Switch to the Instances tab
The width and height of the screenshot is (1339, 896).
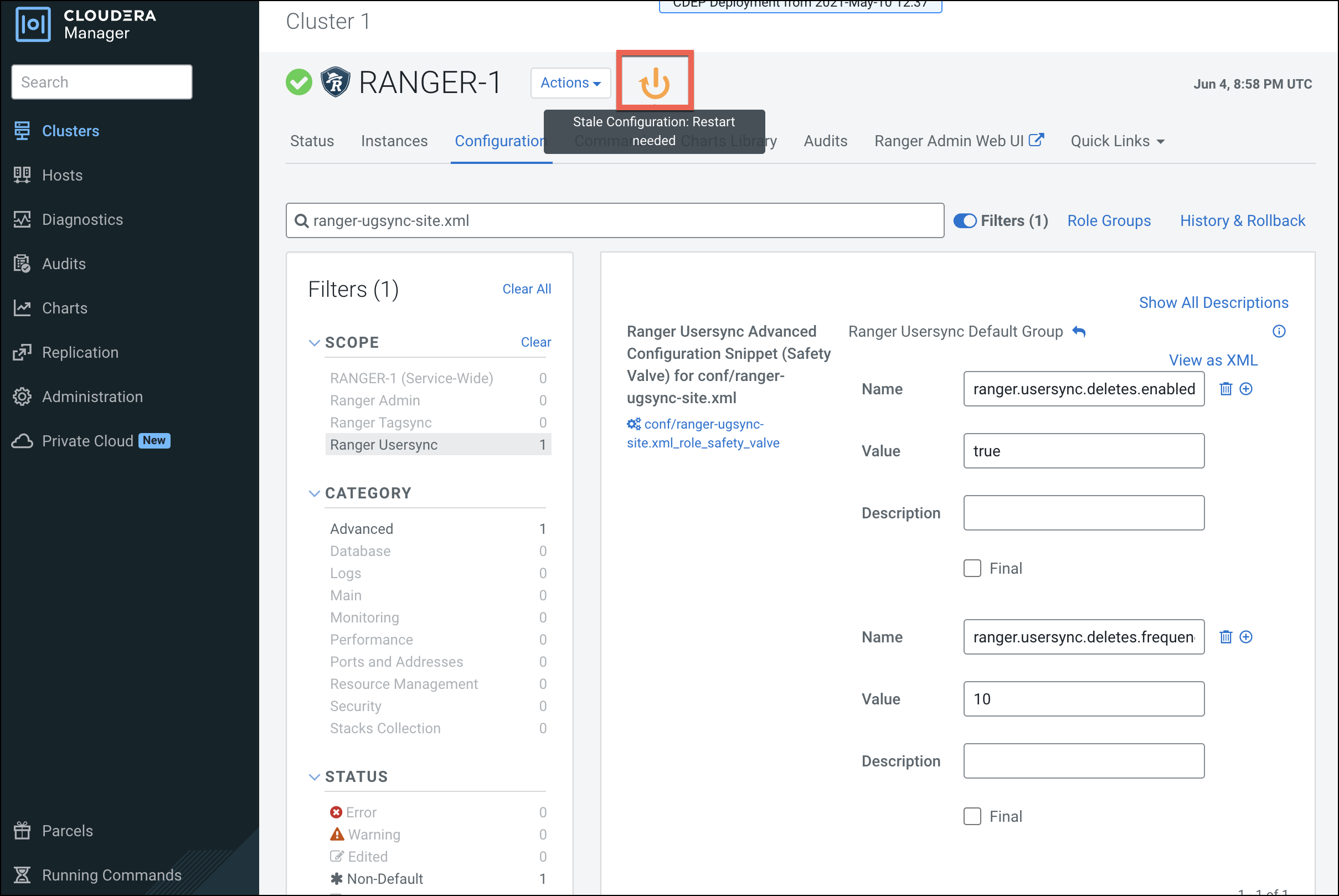394,141
